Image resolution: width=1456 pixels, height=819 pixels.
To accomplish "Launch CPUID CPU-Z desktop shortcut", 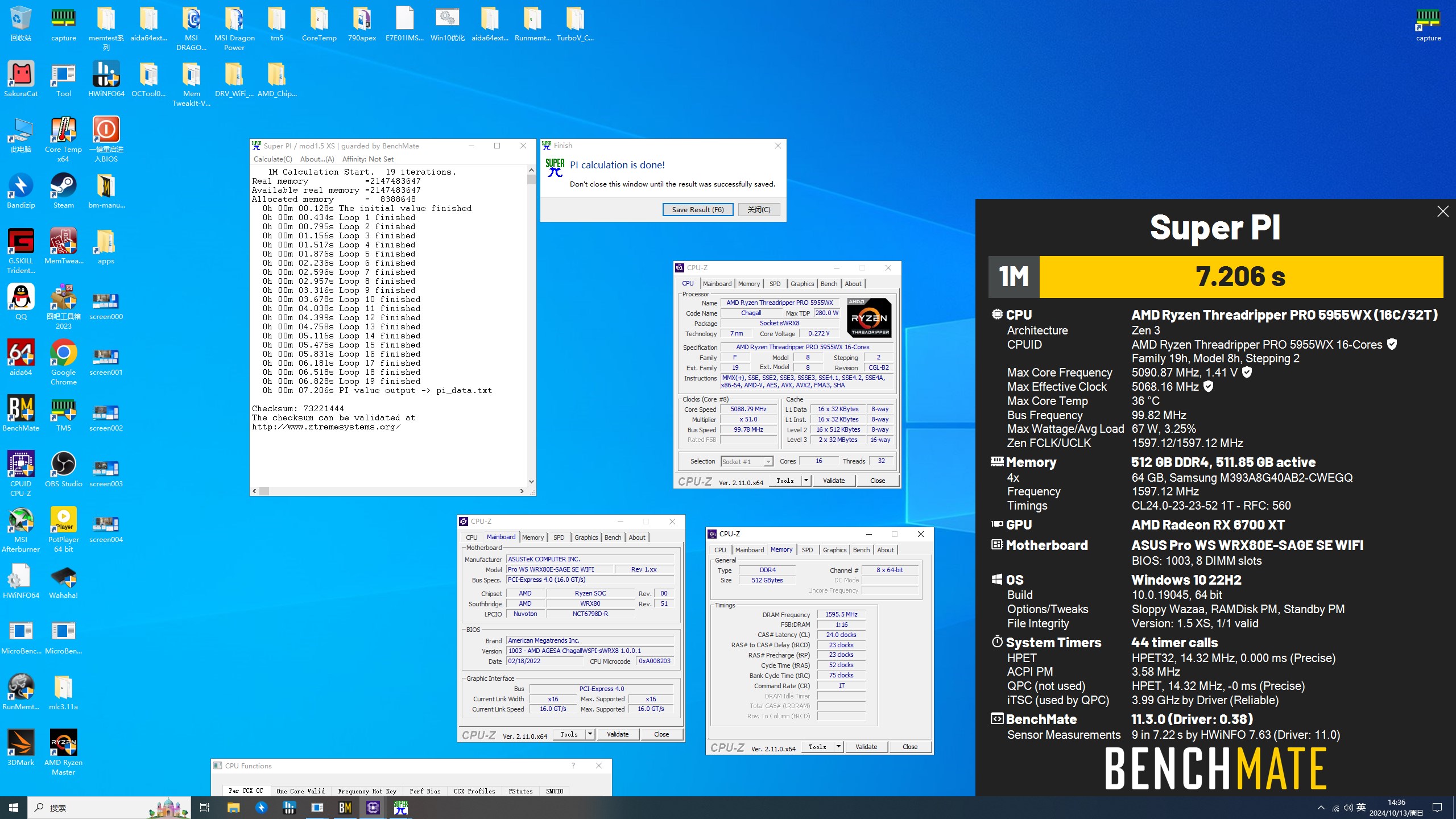I will click(21, 474).
